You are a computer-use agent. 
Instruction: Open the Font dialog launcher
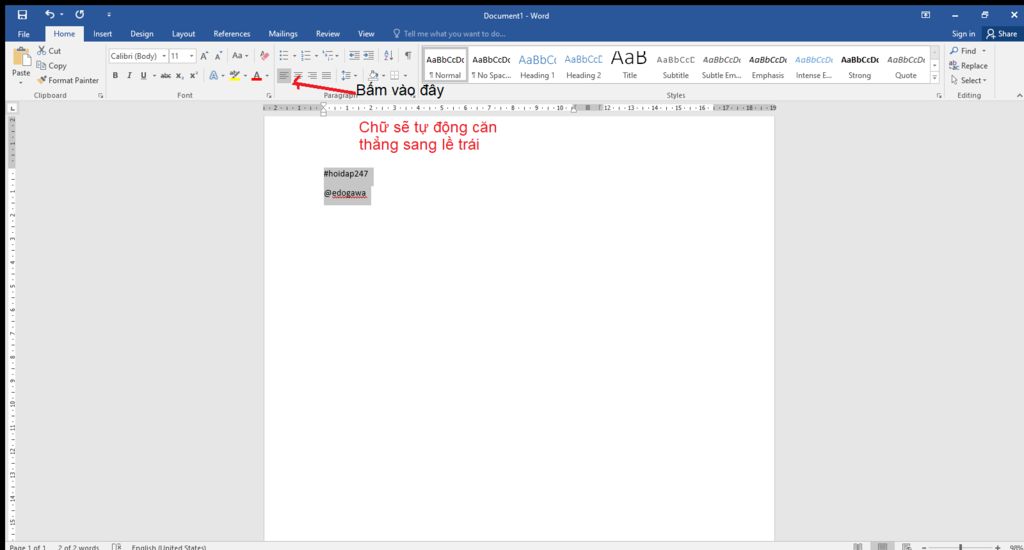click(x=268, y=95)
